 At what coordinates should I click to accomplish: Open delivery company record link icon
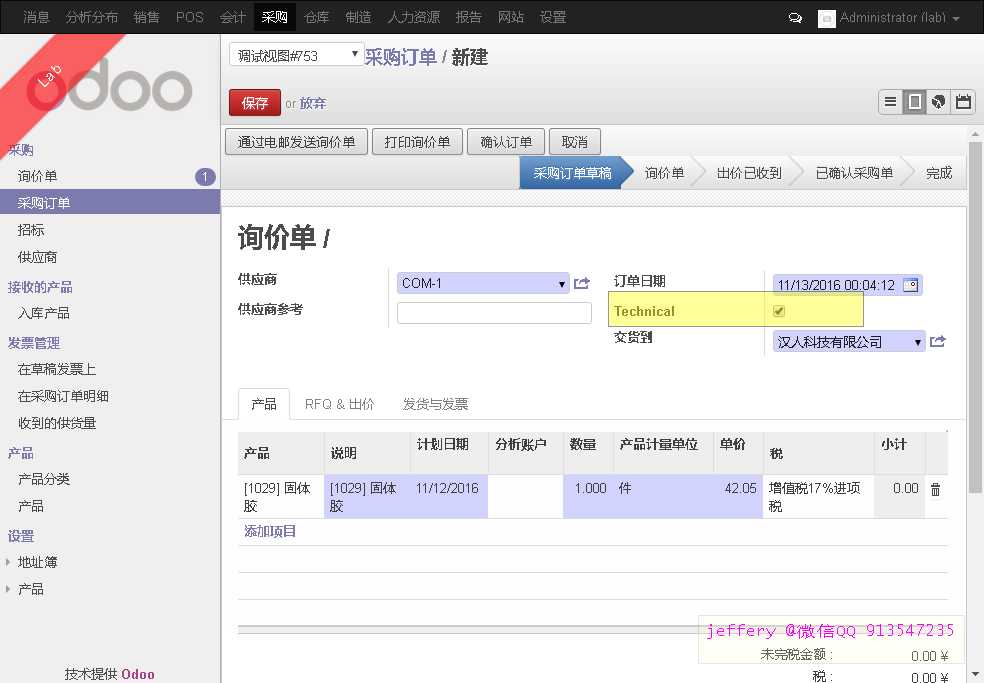coord(938,342)
